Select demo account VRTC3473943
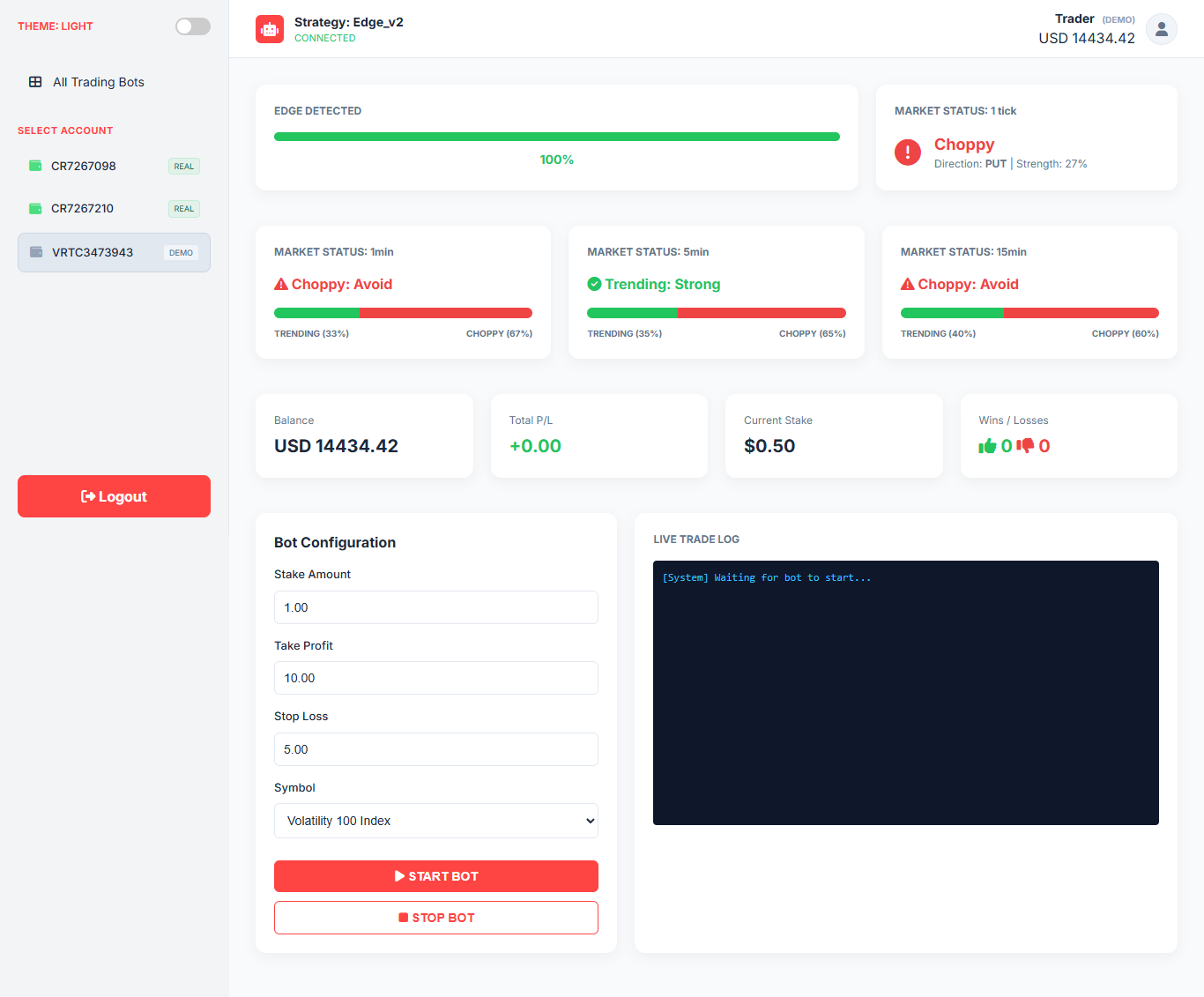Image resolution: width=1204 pixels, height=997 pixels. click(115, 252)
